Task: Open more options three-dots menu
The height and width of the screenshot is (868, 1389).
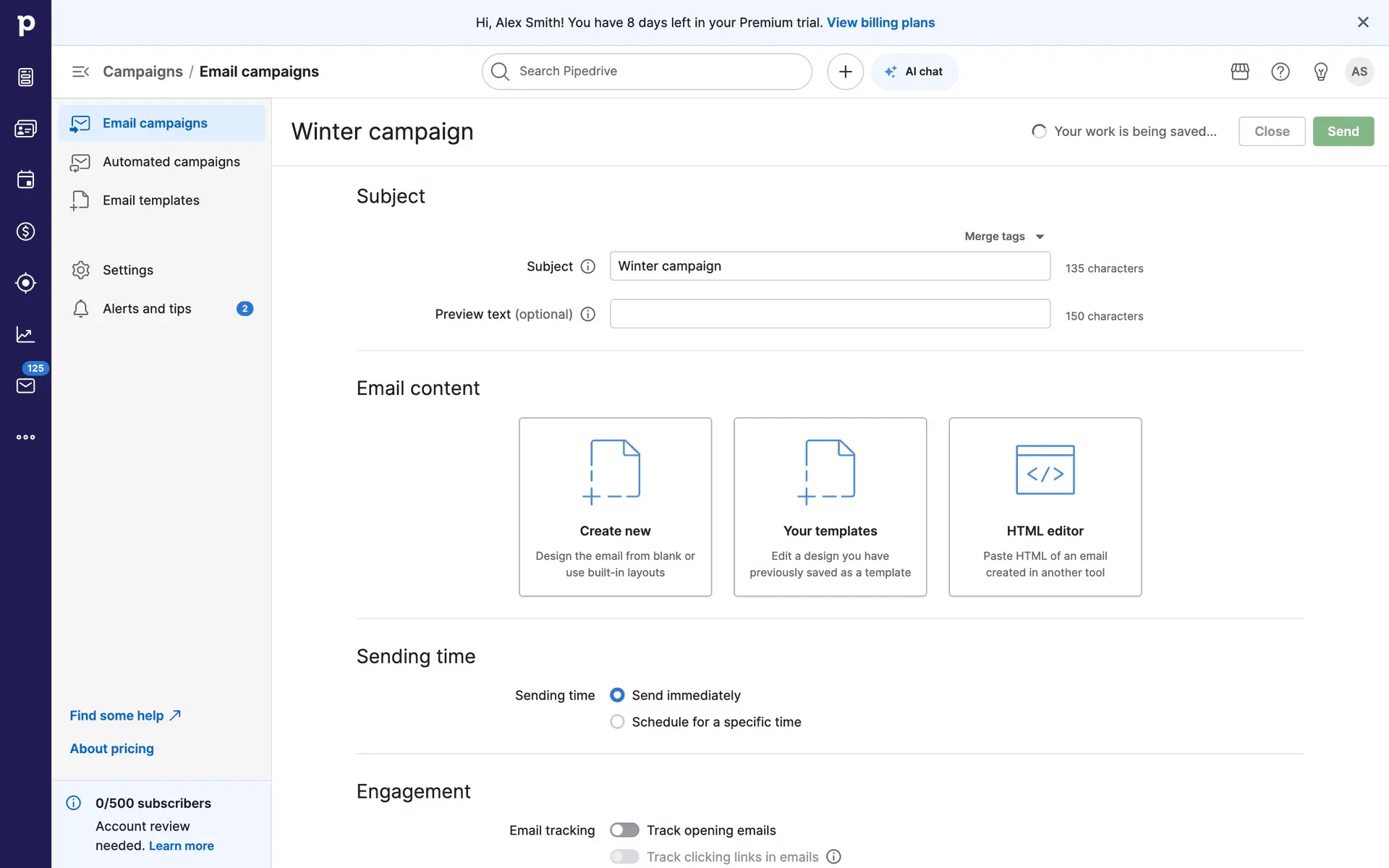Action: (25, 437)
